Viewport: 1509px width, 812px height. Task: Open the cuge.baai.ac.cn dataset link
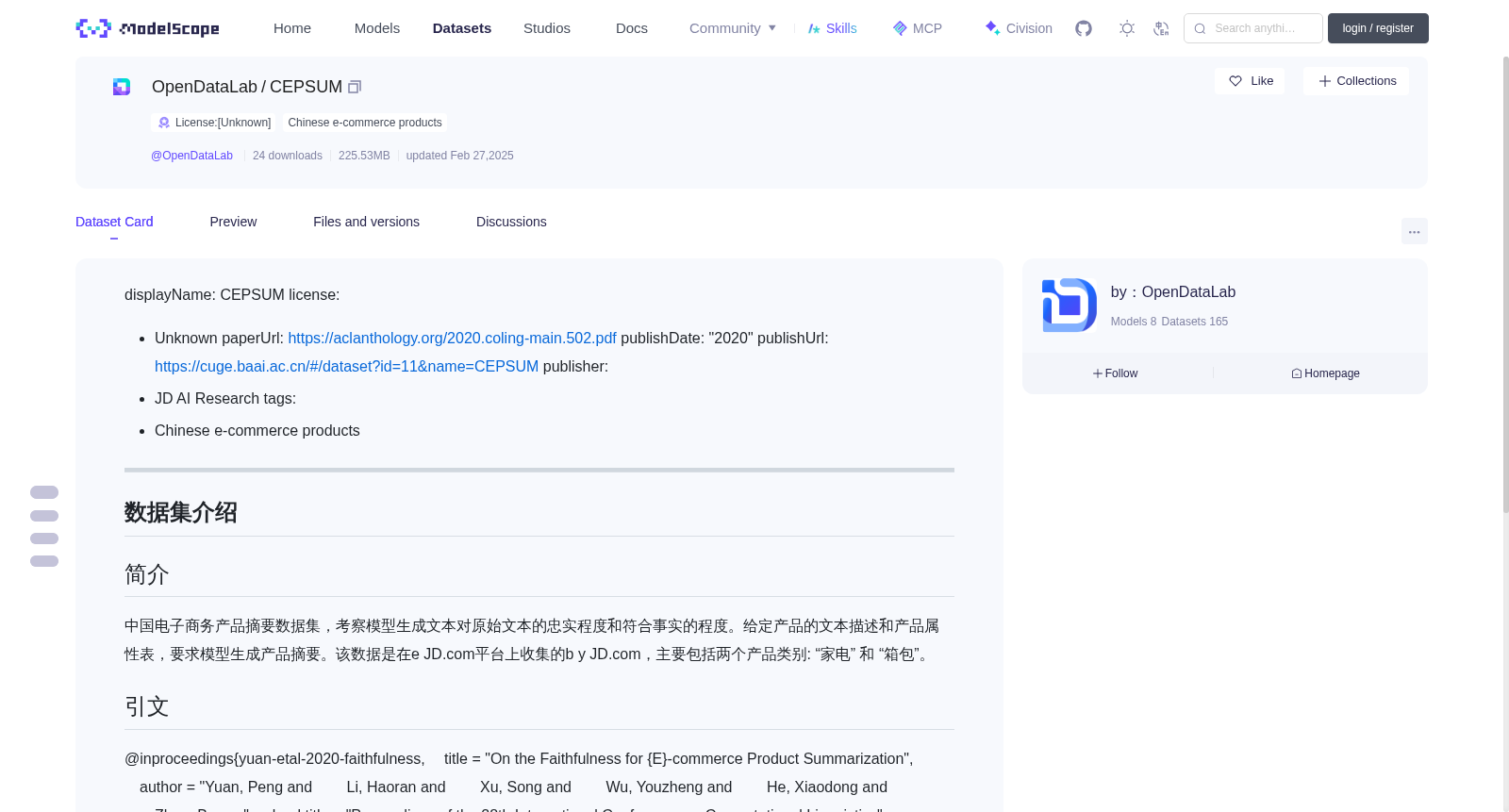pos(346,367)
